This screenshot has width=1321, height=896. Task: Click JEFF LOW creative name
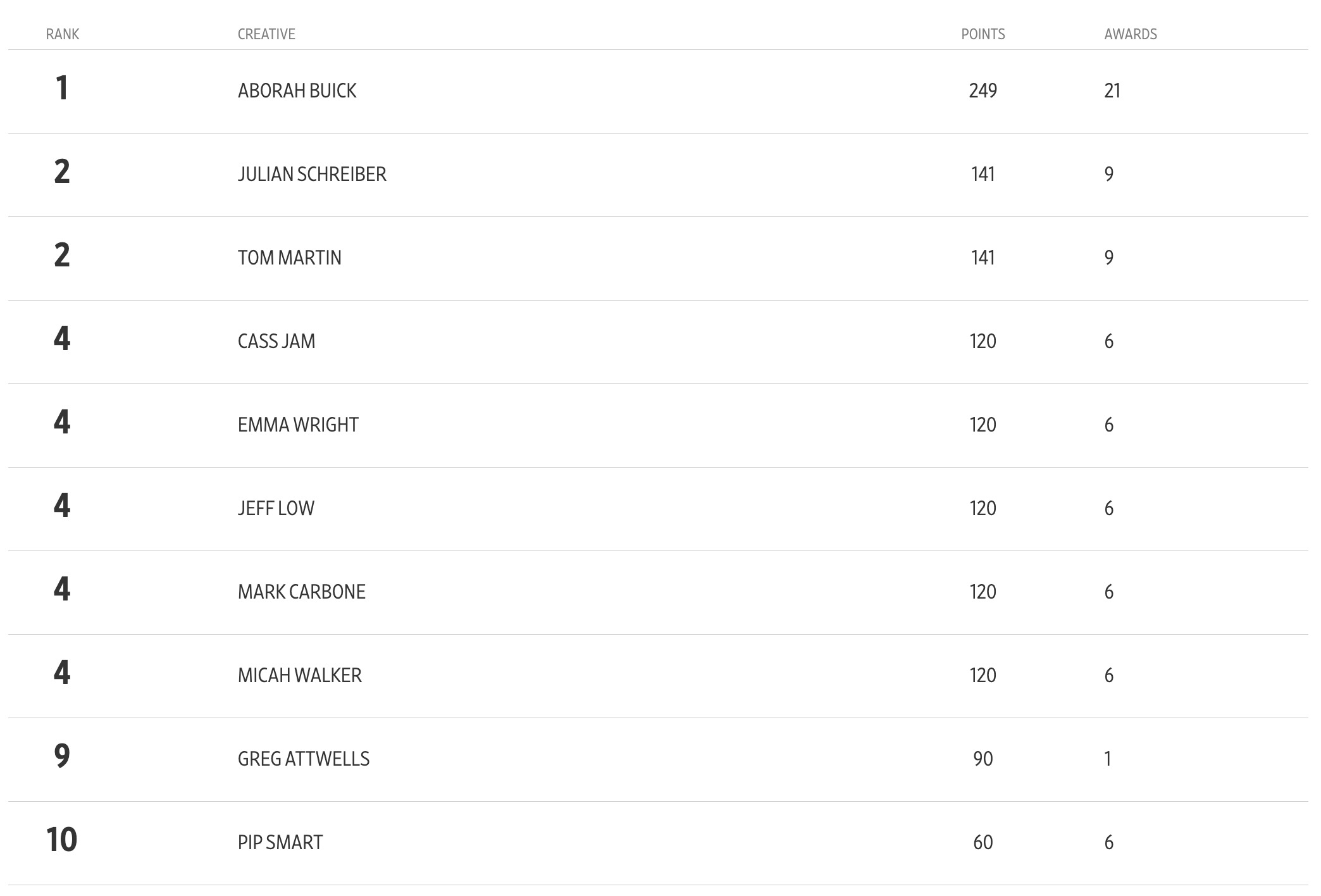(276, 508)
